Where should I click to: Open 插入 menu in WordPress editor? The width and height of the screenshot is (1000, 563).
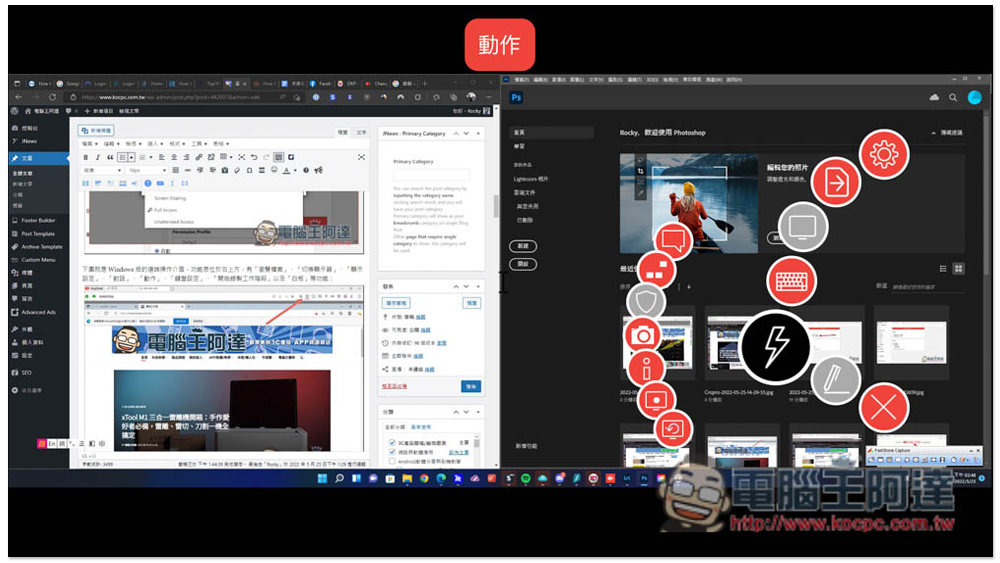[154, 144]
